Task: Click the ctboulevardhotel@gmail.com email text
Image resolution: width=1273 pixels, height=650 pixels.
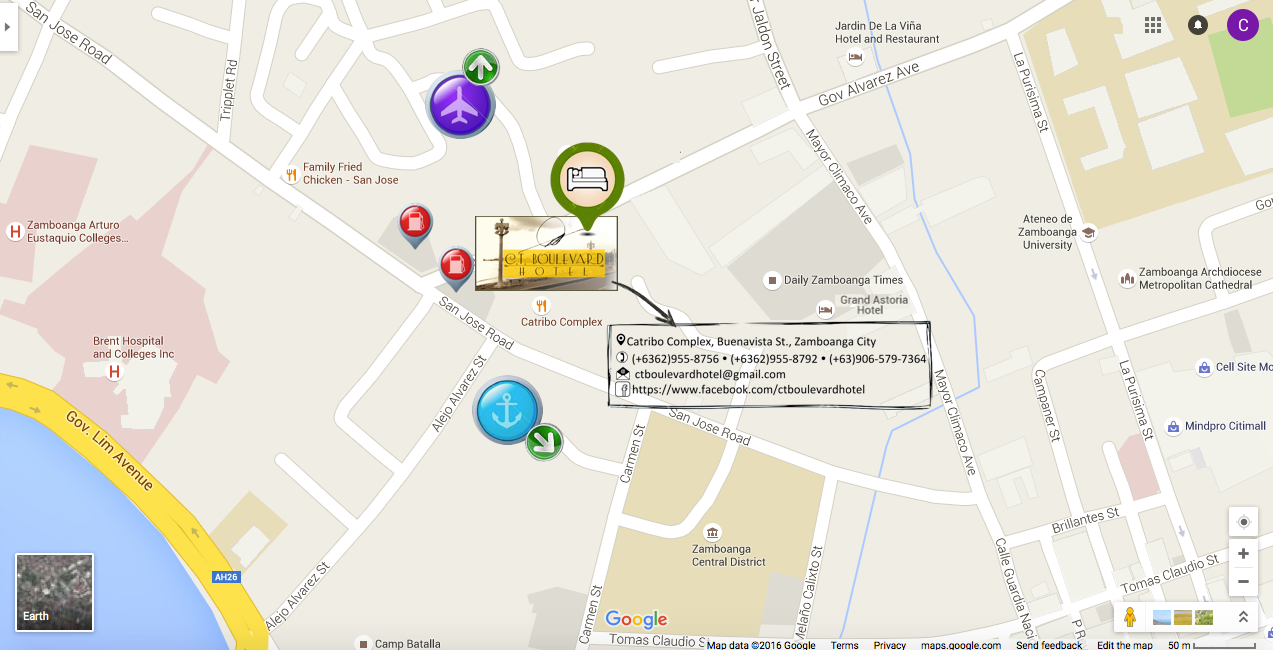Action: coord(710,374)
